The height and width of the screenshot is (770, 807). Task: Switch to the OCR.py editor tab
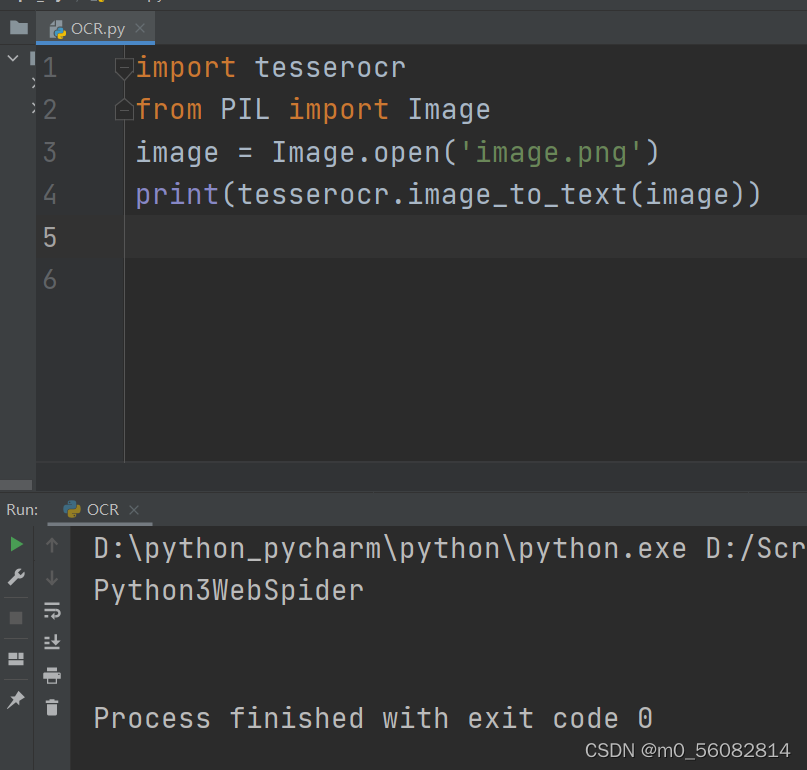click(x=87, y=29)
